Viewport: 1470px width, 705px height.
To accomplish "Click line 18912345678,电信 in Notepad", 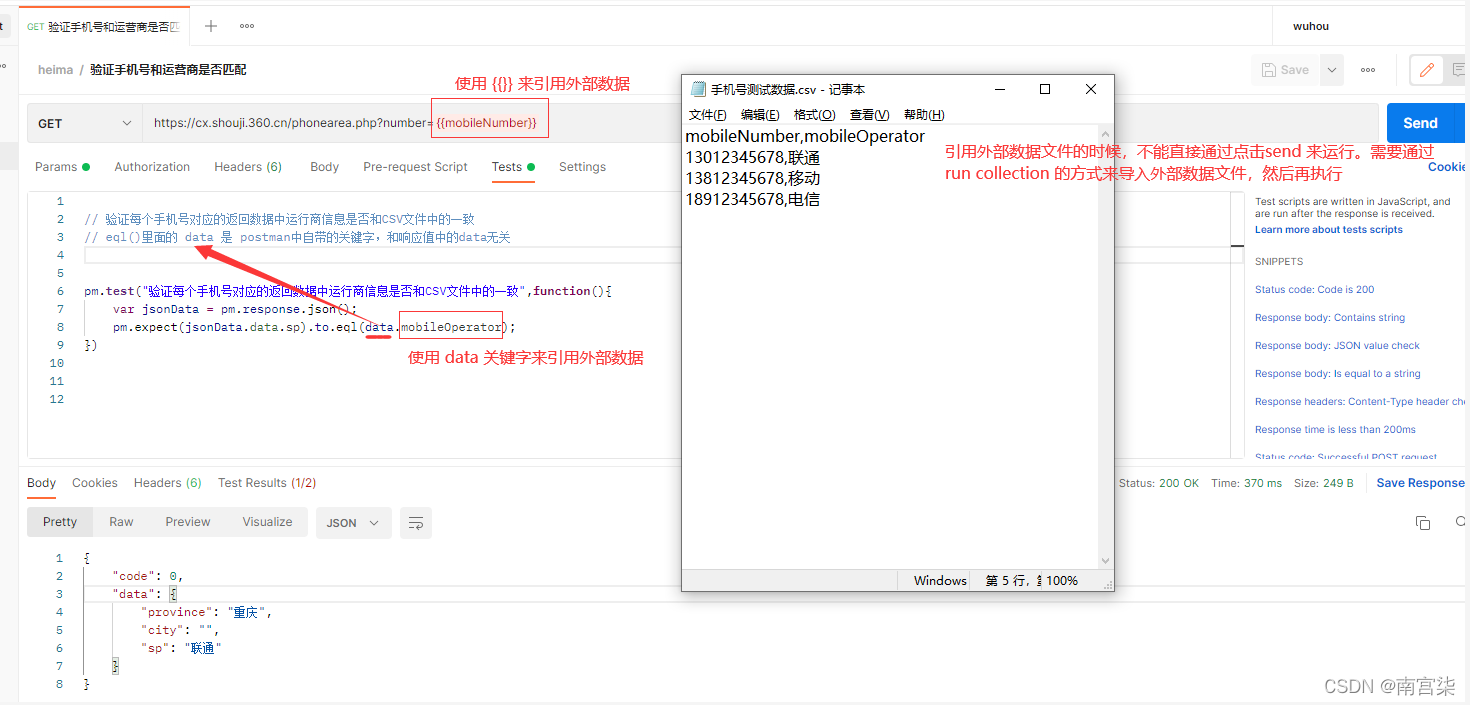I will point(752,199).
